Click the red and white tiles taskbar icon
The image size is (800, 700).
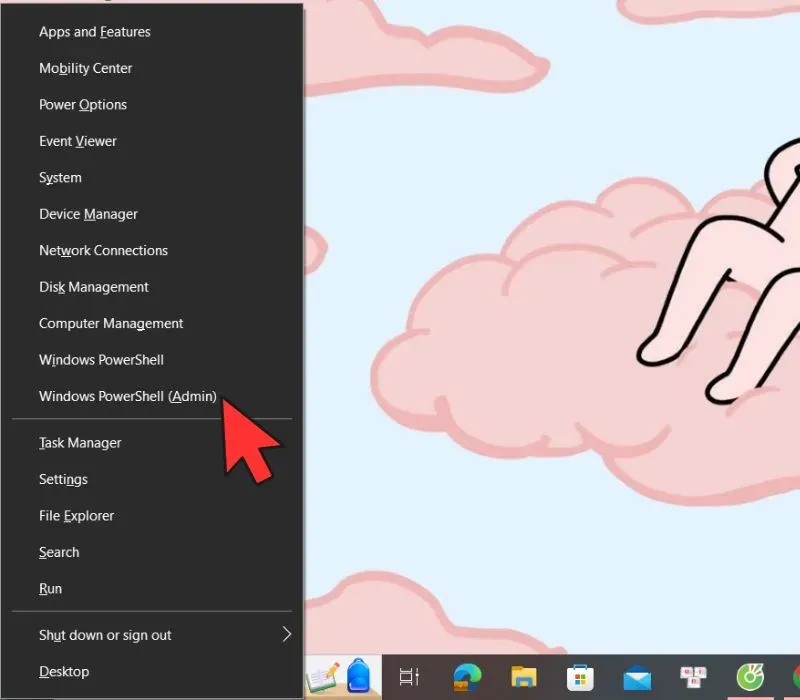[694, 678]
